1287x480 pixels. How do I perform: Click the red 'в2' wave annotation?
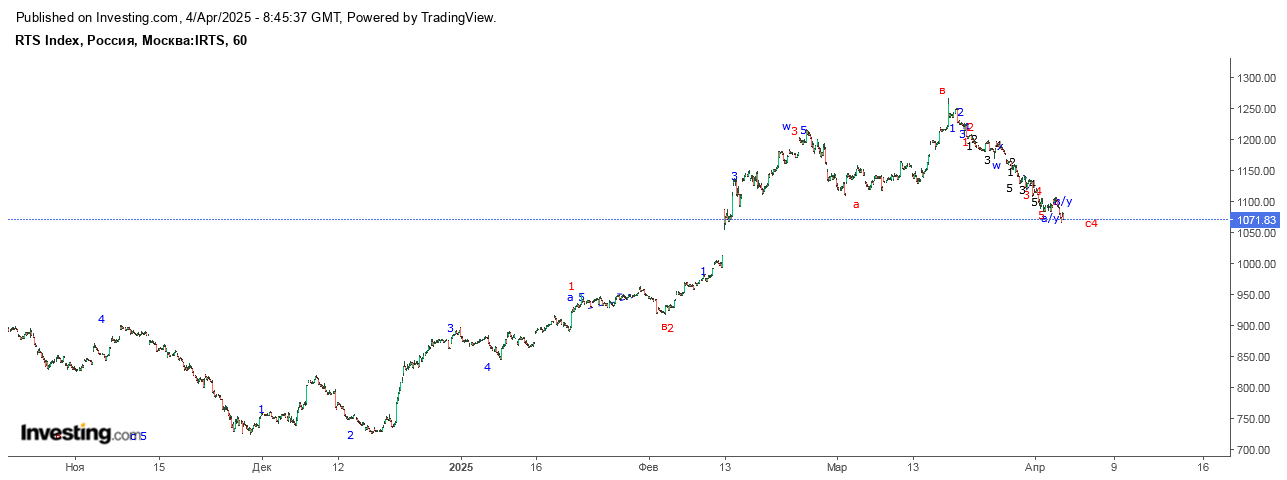point(667,327)
